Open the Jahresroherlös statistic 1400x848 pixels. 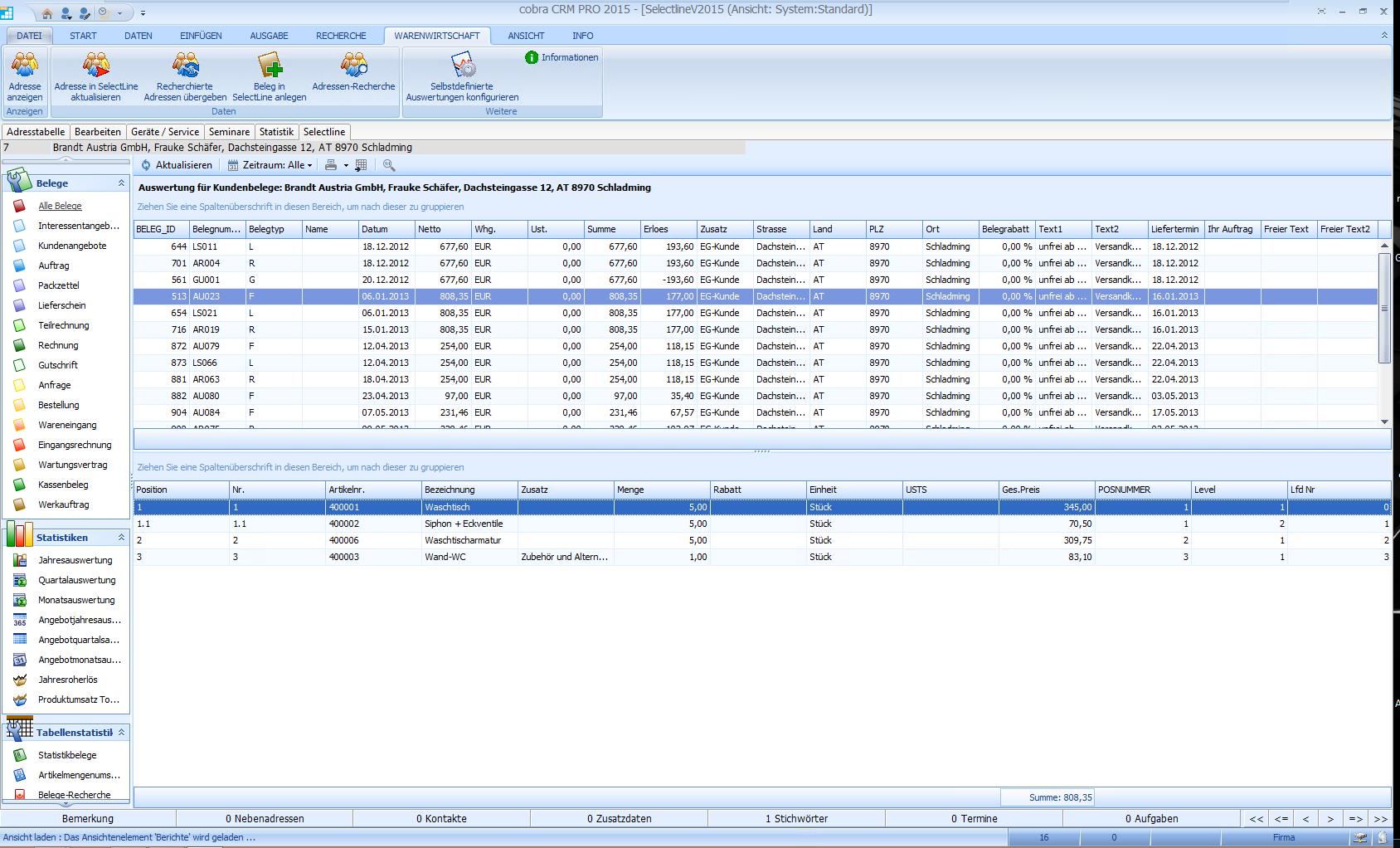pos(68,680)
